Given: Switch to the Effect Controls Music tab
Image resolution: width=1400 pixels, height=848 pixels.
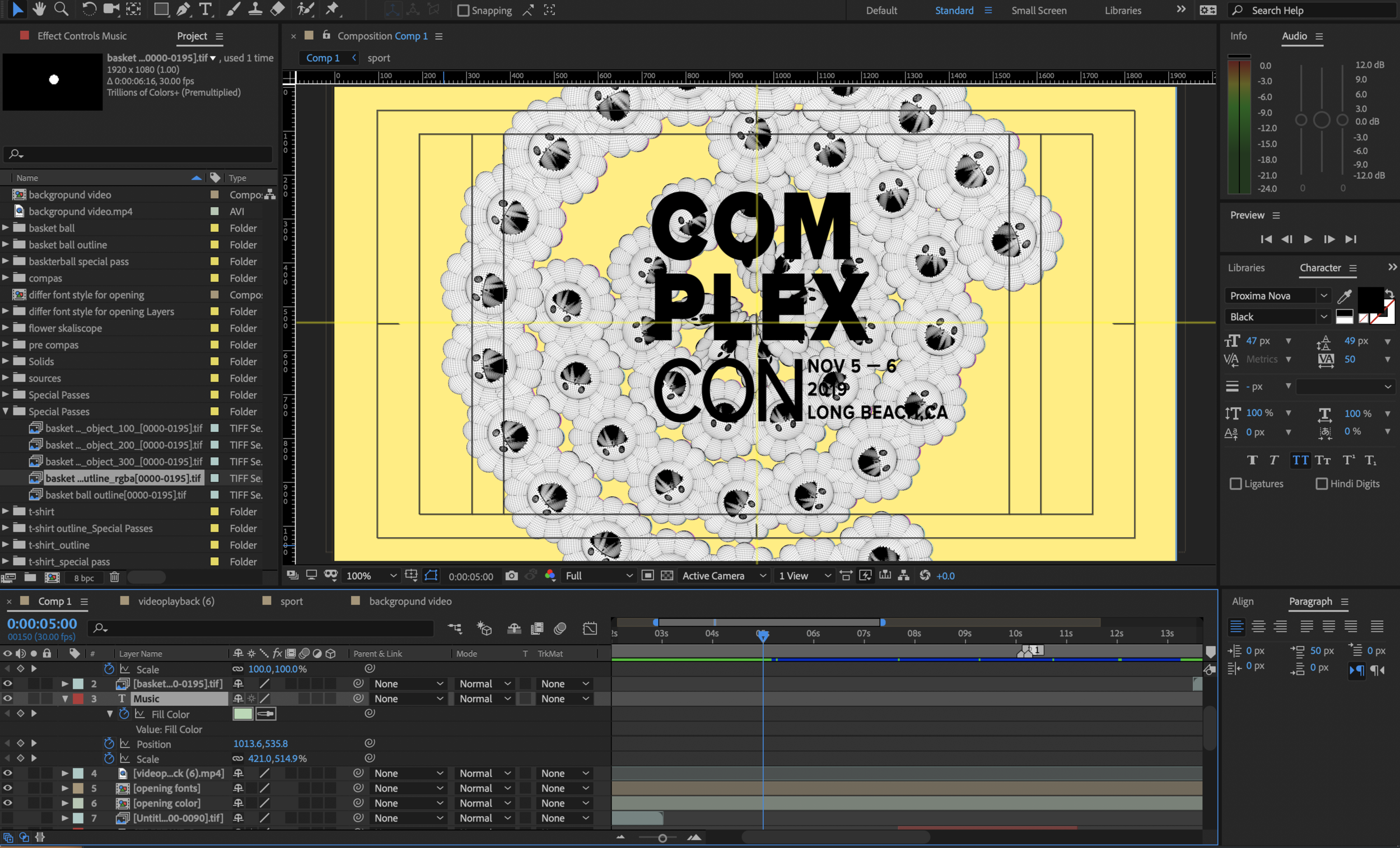Looking at the screenshot, I should (x=82, y=36).
